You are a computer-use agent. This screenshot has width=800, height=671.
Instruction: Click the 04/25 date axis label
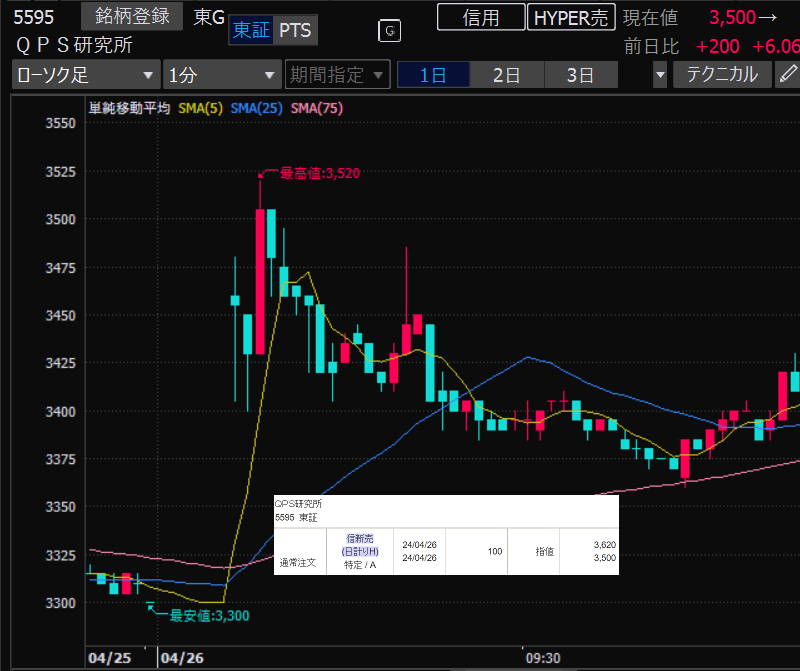(x=110, y=658)
